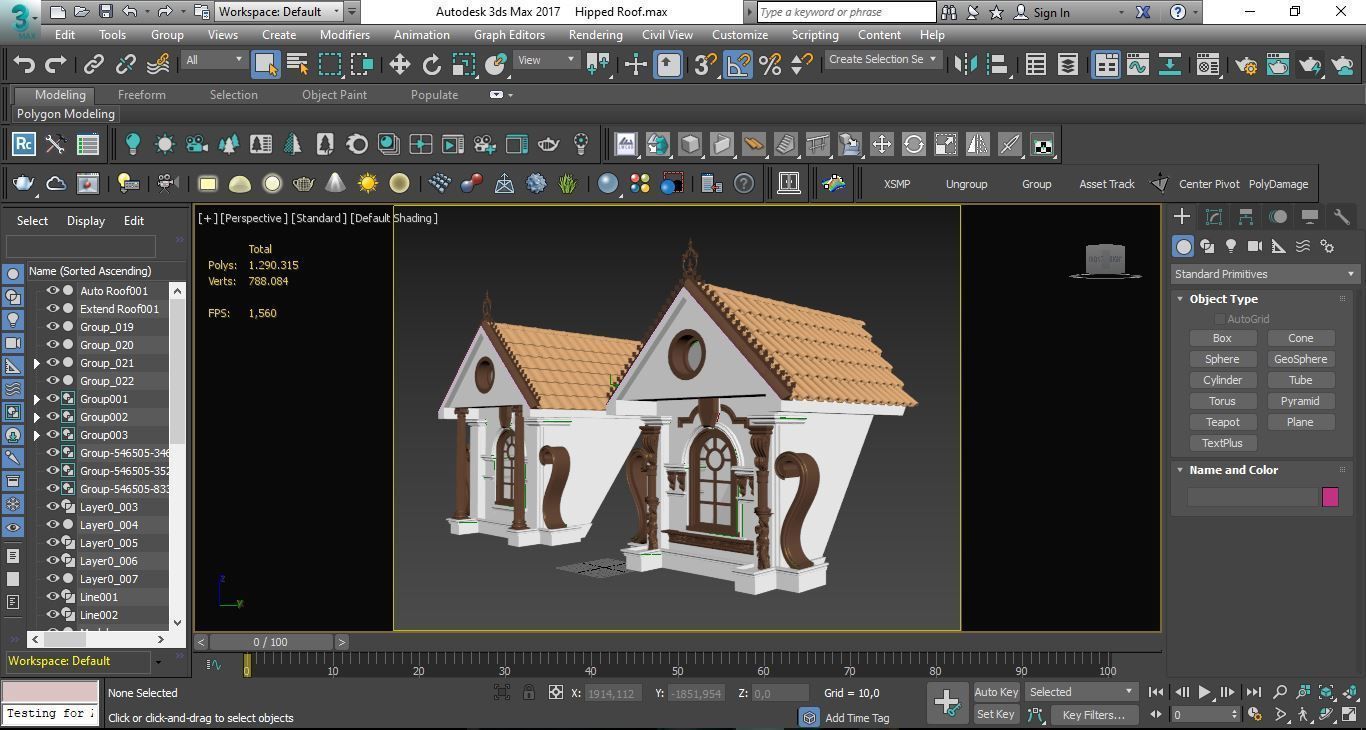Expand the Group002 tree node
Screen dimensions: 1366x730
37,417
